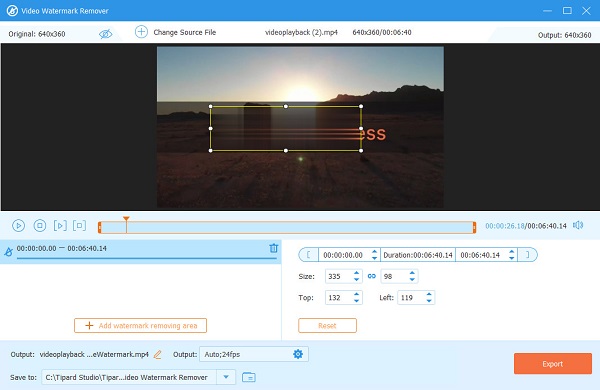Click the top-center handle of selection box
Viewport: 600px width, 390px height.
pyautogui.click(x=285, y=106)
